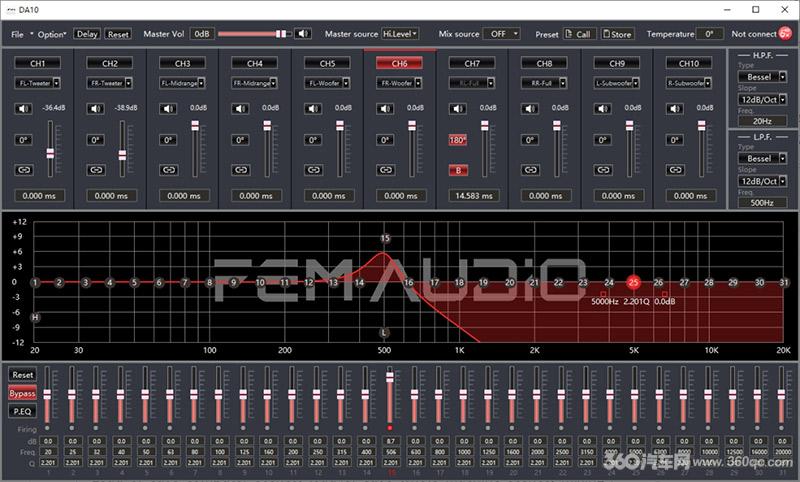Screen dimensions: 800x482
Task: Click the red B link icon on CH7
Action: tap(458, 170)
